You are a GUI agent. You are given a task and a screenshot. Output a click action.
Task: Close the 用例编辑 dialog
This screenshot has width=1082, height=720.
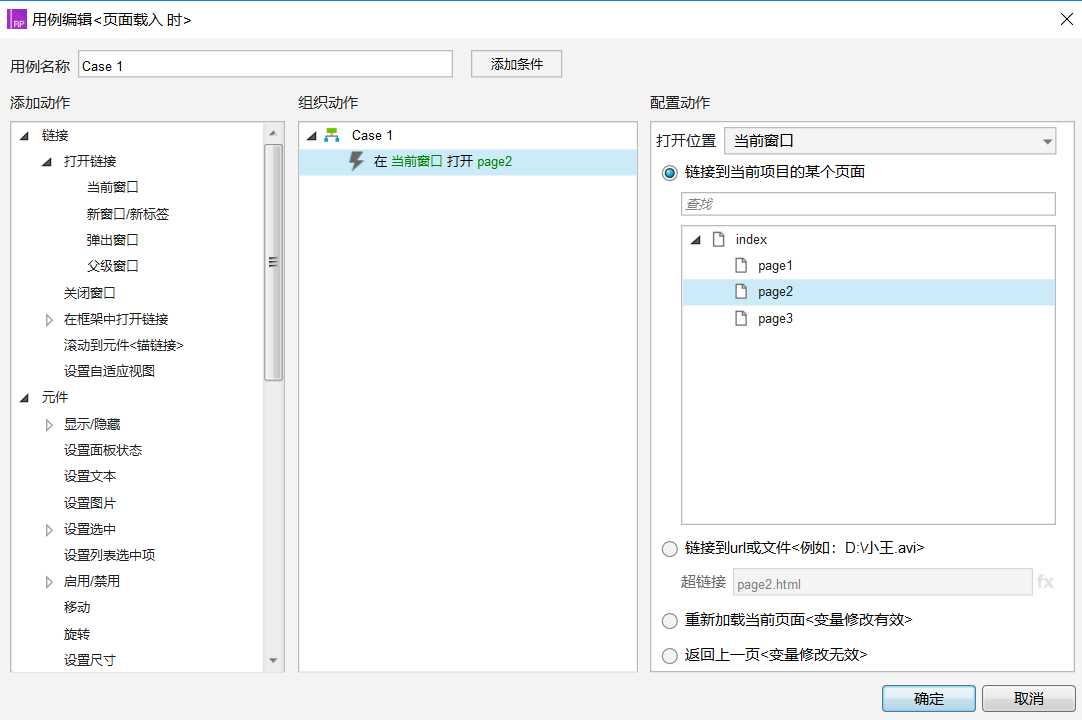point(1067,19)
